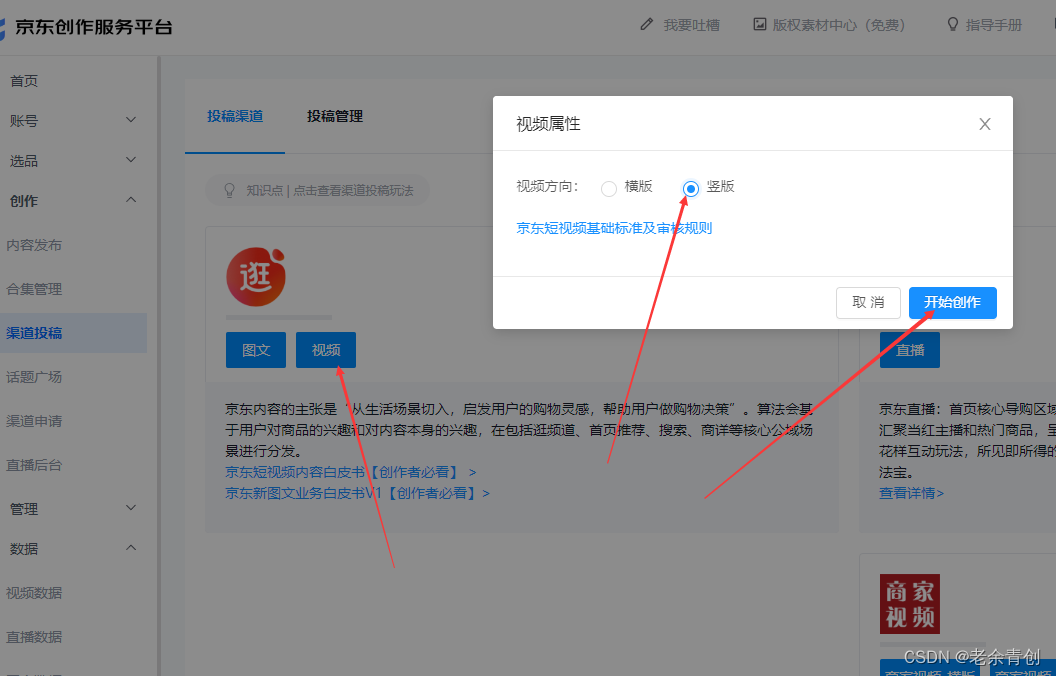Viewport: 1056px width, 676px height.
Task: Click the lightbulb icon beside 指导手册
Action: click(x=952, y=25)
